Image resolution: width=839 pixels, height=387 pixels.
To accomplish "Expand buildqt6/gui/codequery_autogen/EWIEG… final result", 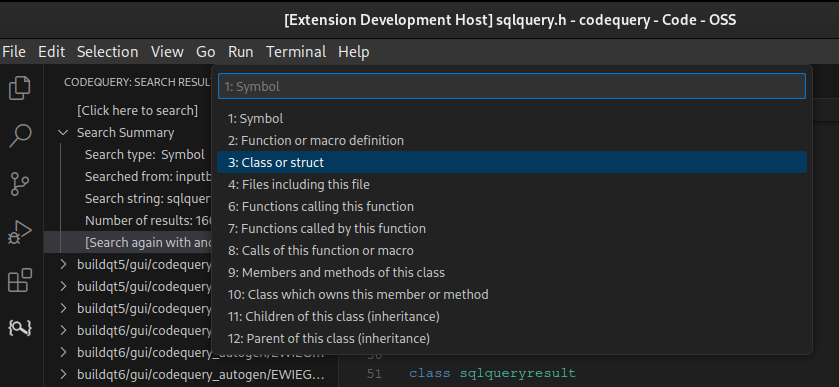I will tap(63, 374).
